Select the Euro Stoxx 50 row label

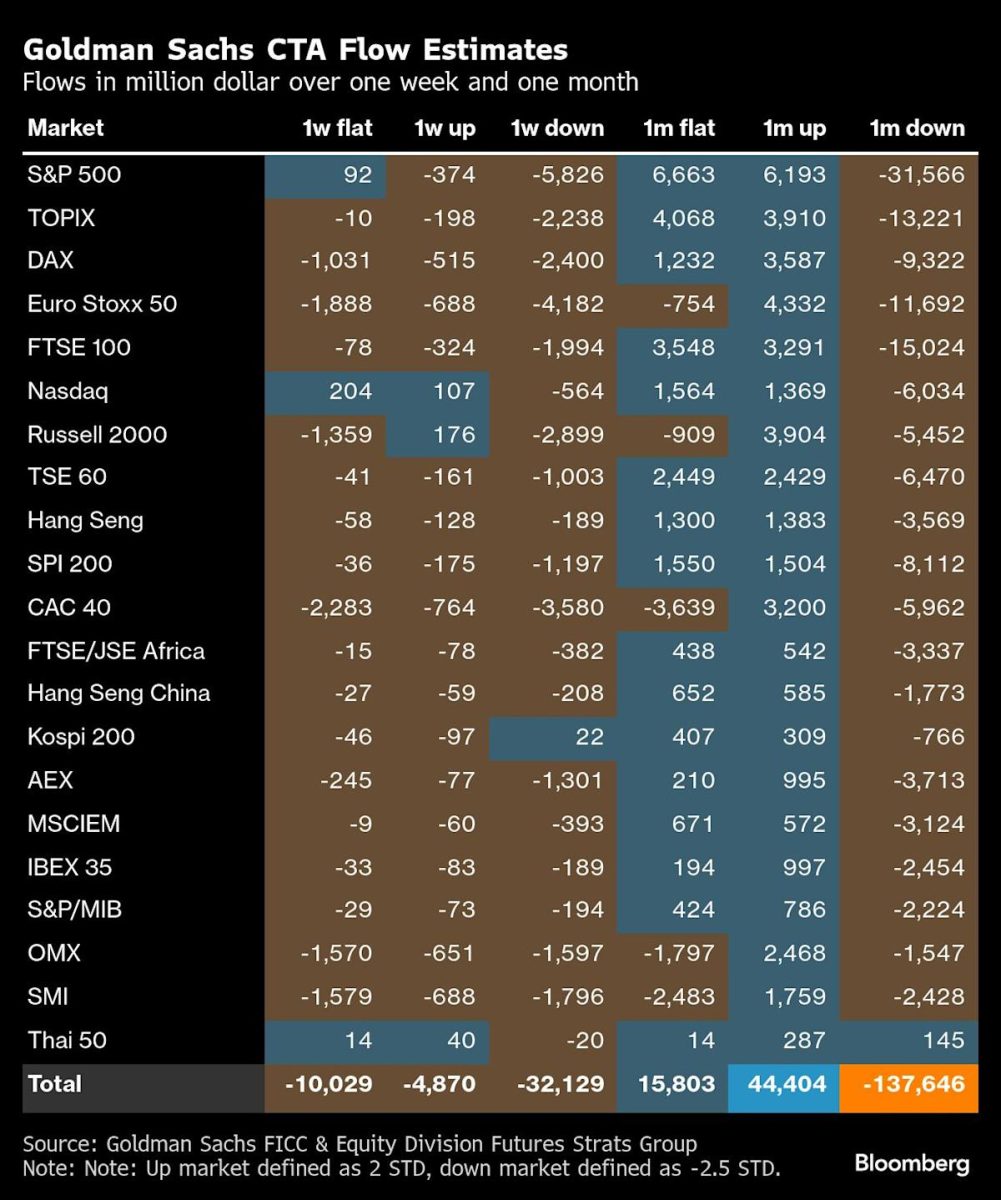(102, 304)
